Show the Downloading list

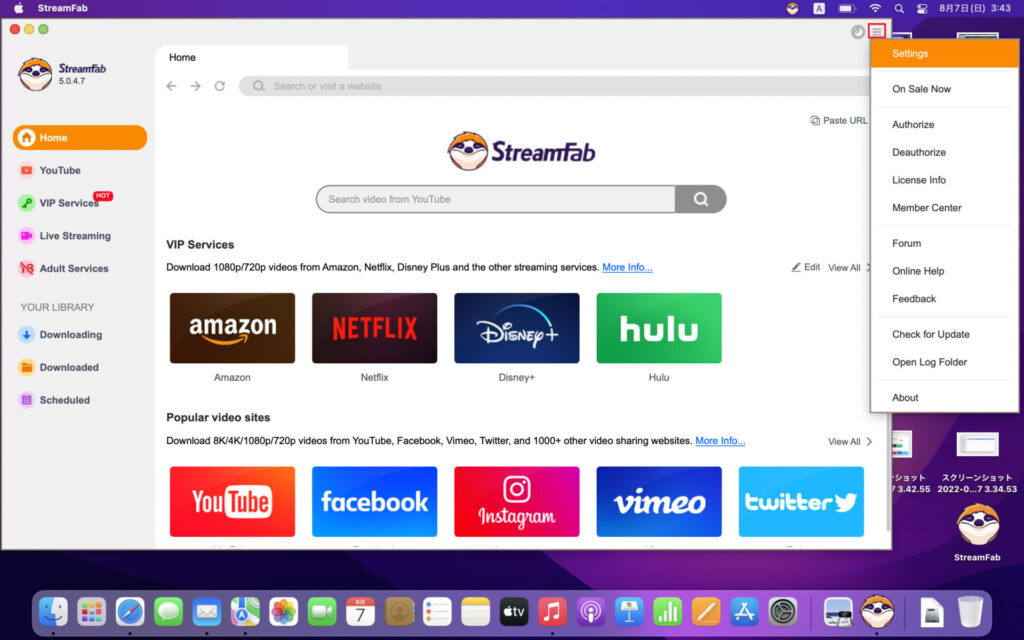pos(61,335)
